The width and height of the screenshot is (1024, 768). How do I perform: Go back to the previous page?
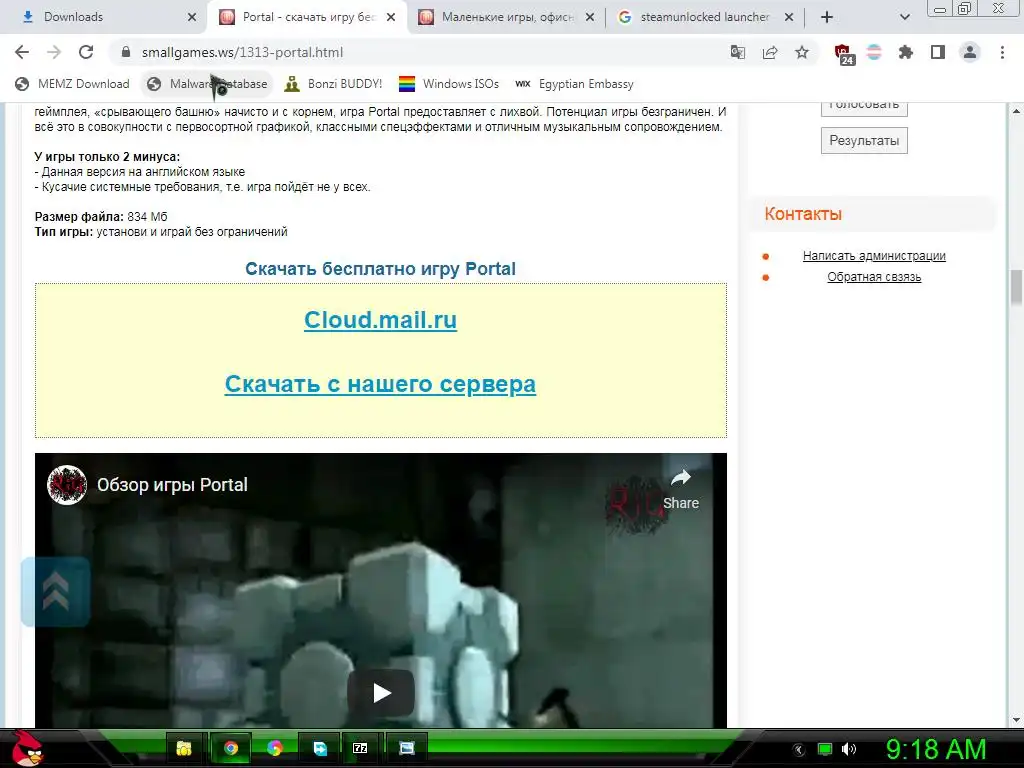pyautogui.click(x=22, y=52)
